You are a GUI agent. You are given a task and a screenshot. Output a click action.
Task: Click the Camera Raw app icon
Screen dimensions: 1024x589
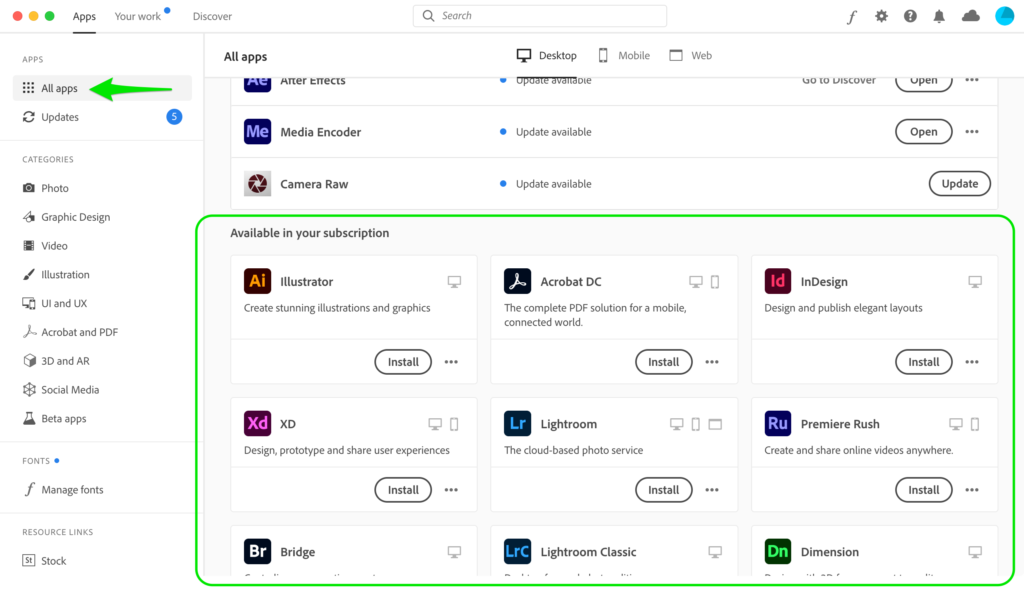(x=257, y=183)
